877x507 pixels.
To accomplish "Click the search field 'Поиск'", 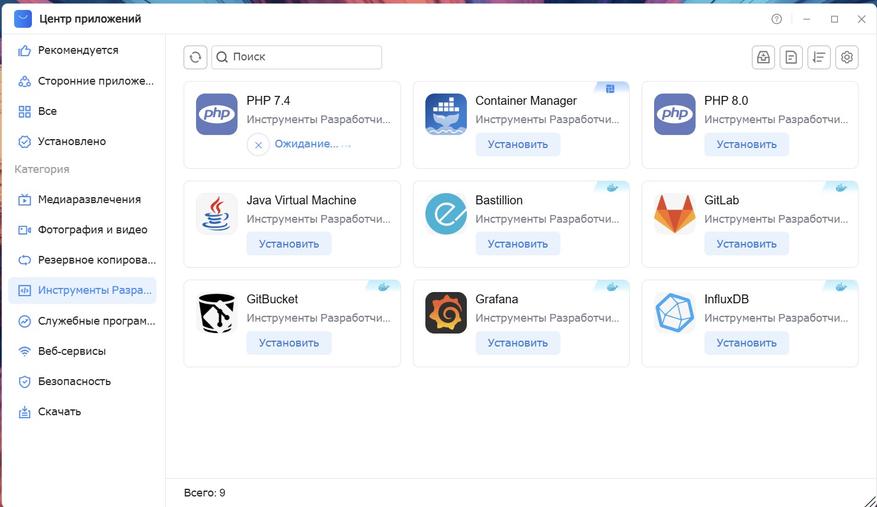I will [296, 57].
